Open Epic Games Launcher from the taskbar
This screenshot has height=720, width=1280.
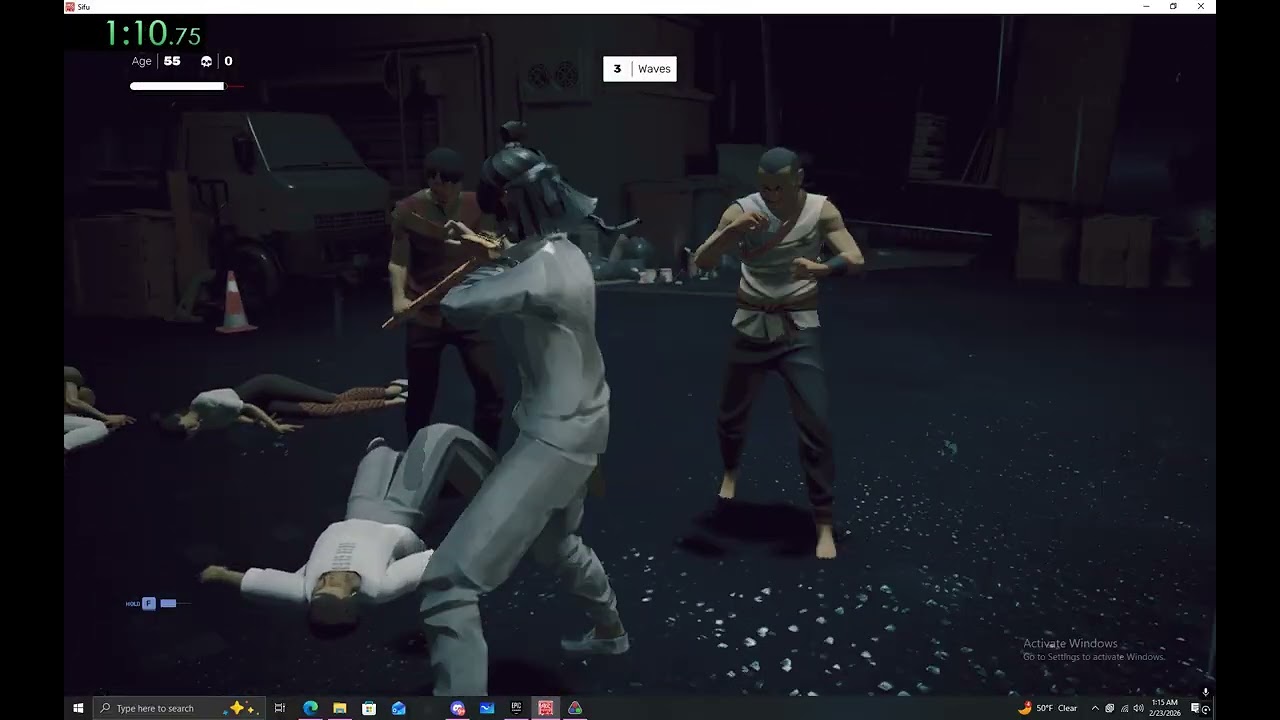(x=516, y=708)
